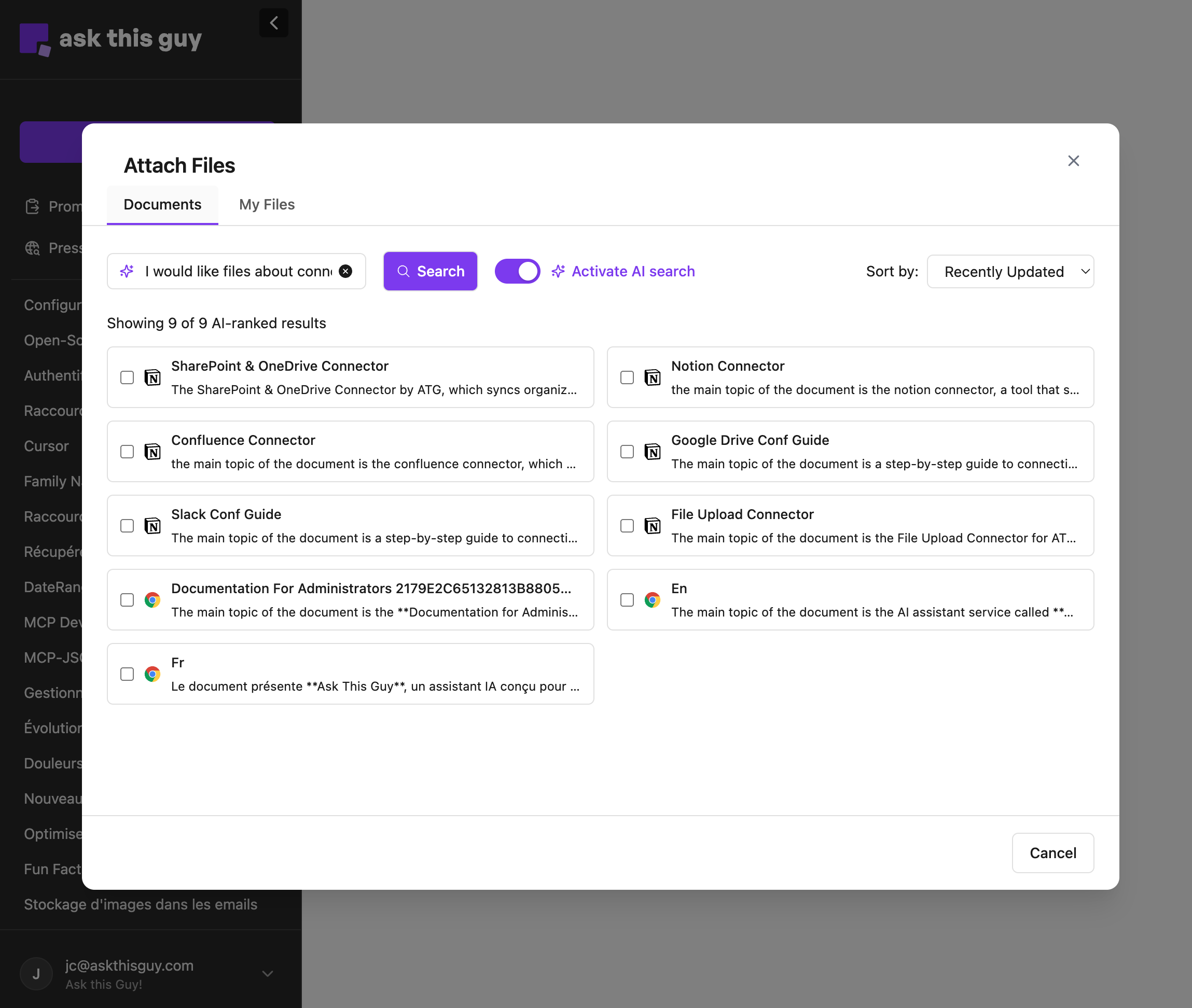Tick the Fr document checkbox

pyautogui.click(x=127, y=674)
